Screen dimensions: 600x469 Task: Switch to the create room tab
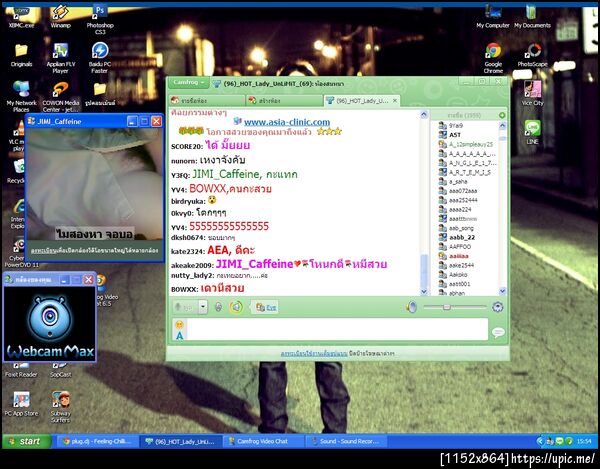tap(284, 101)
